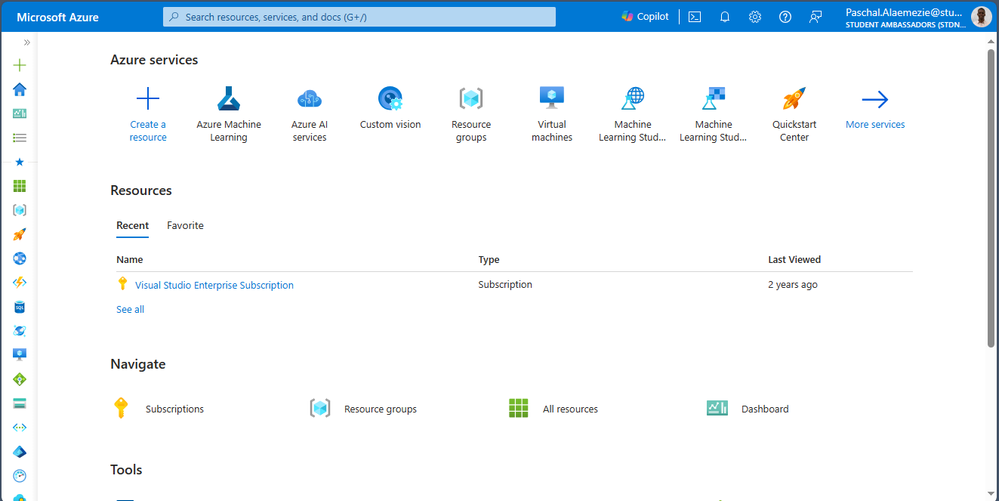This screenshot has height=501, width=999.
Task: Select the Recent resources tab
Action: point(133,226)
